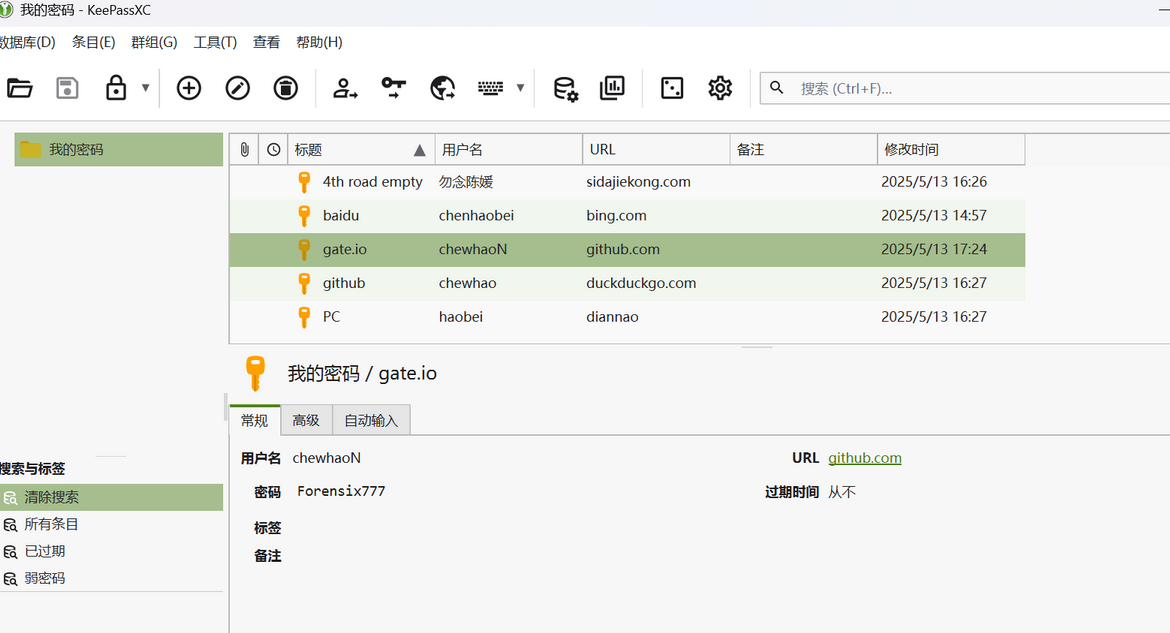Open application settings gear icon
1170x633 pixels.
click(x=720, y=88)
